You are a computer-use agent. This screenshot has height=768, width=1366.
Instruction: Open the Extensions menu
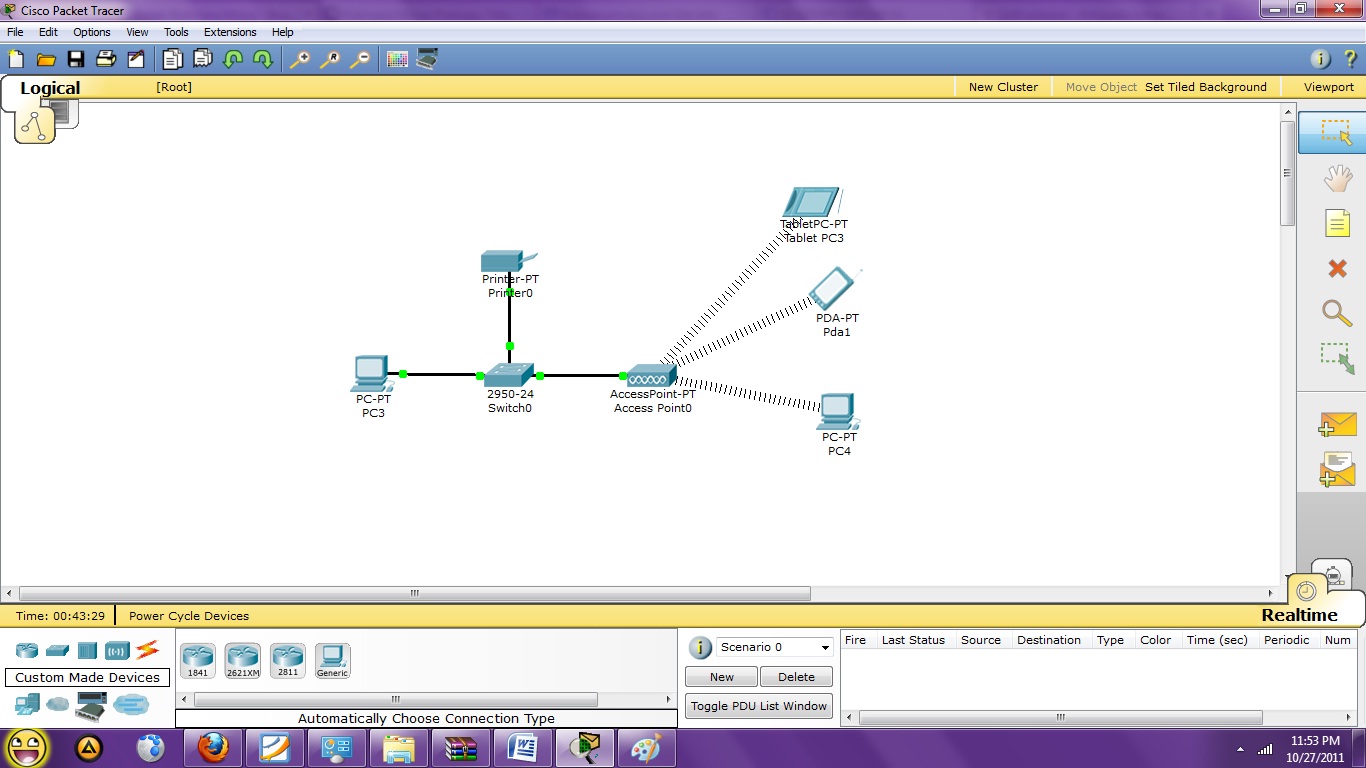click(x=229, y=31)
